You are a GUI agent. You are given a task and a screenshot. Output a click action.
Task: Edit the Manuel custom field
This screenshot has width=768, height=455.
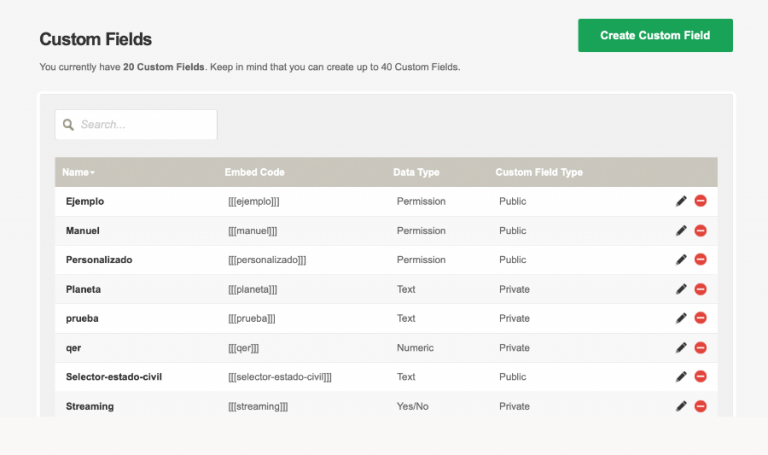[681, 230]
